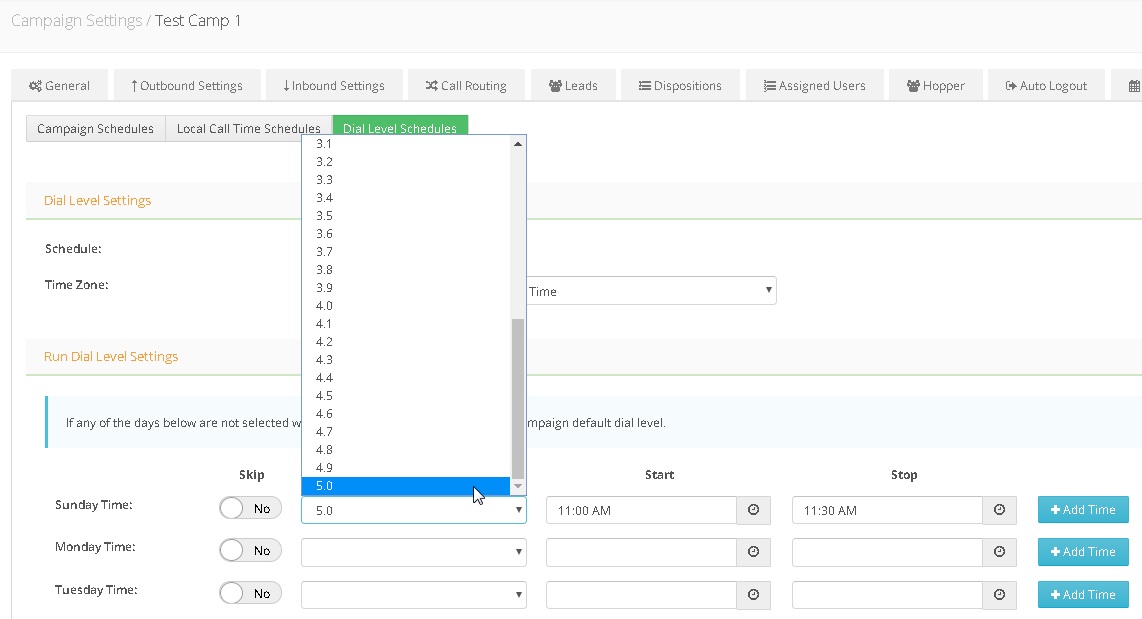Click the clock icon beside Monday Stop time
Viewport: 1142px width, 619px height.
[x=999, y=552]
